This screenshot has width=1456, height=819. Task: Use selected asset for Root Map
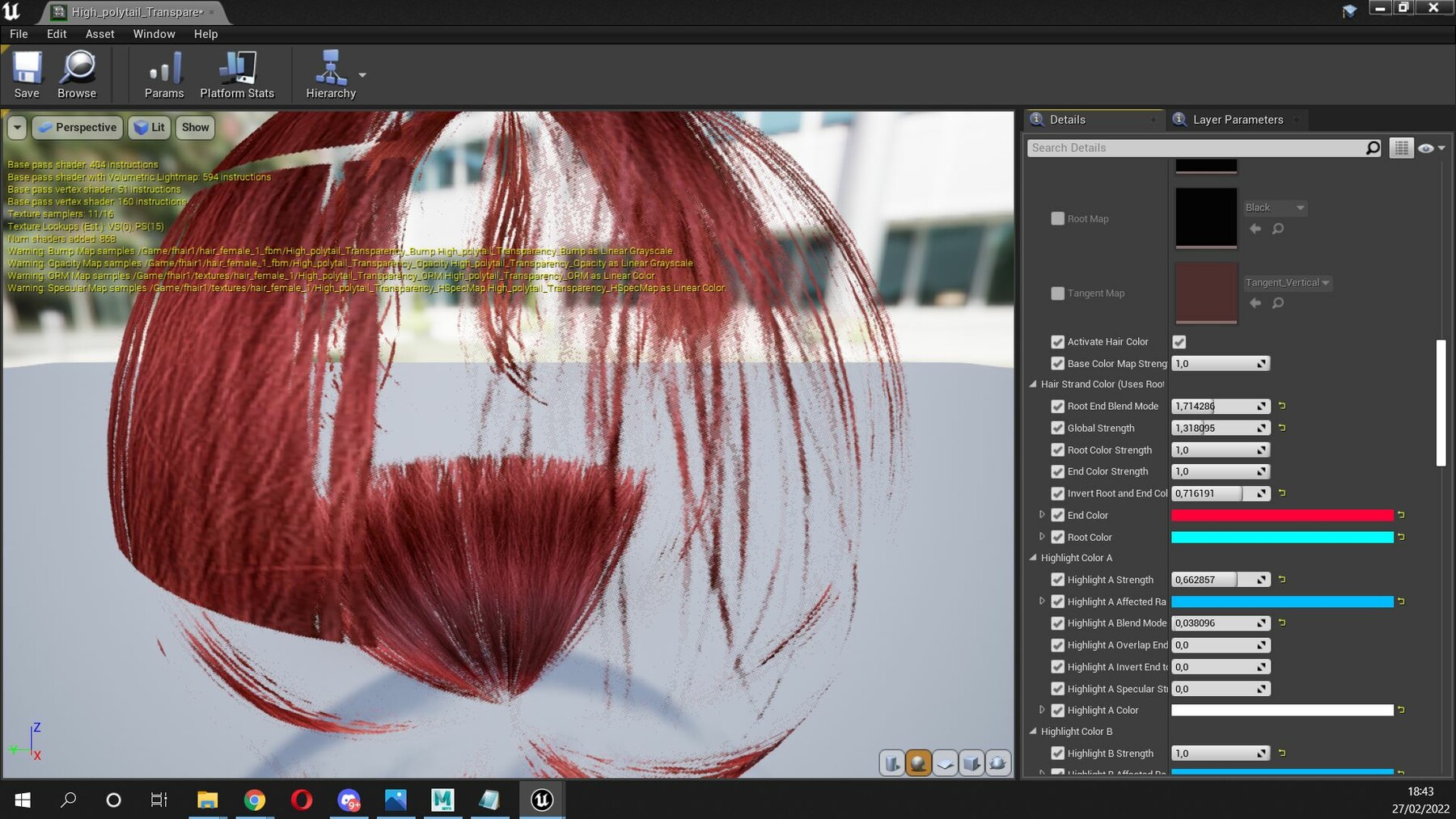tap(1255, 229)
